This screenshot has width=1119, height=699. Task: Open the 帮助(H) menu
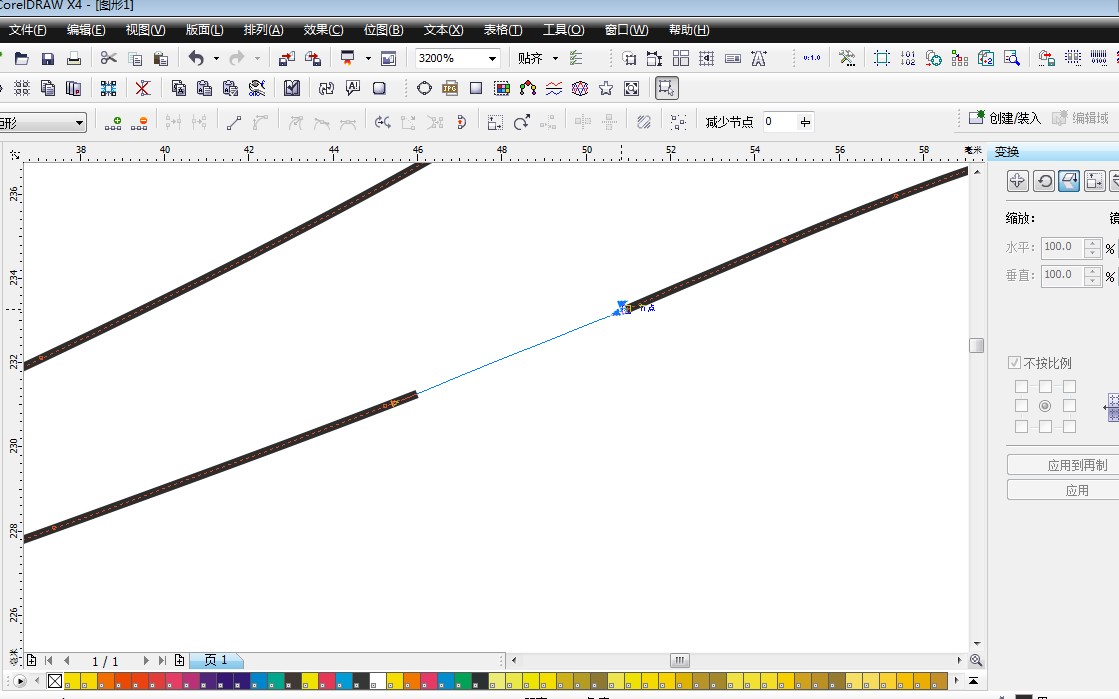[x=689, y=30]
